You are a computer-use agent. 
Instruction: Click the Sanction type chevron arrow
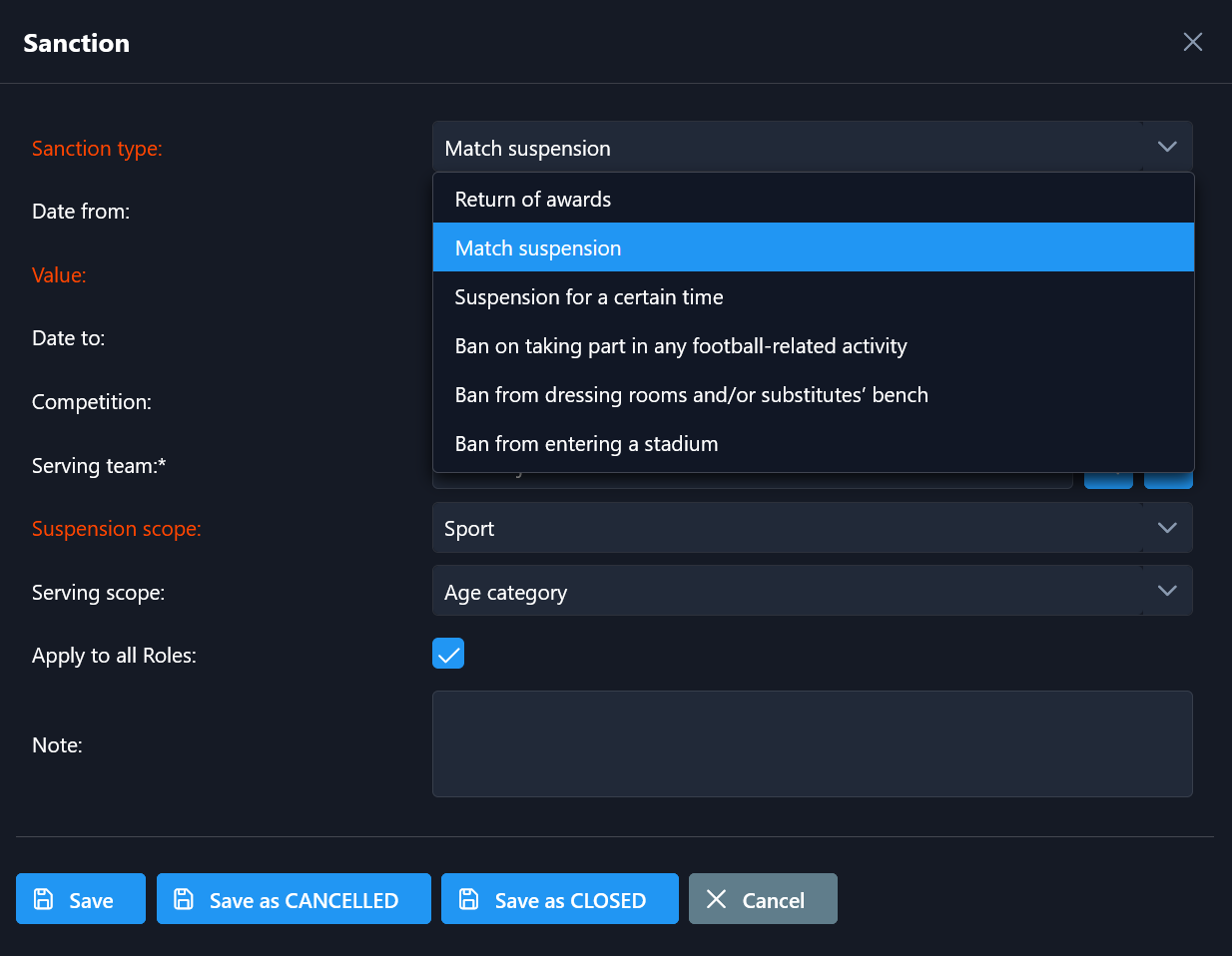click(1167, 148)
